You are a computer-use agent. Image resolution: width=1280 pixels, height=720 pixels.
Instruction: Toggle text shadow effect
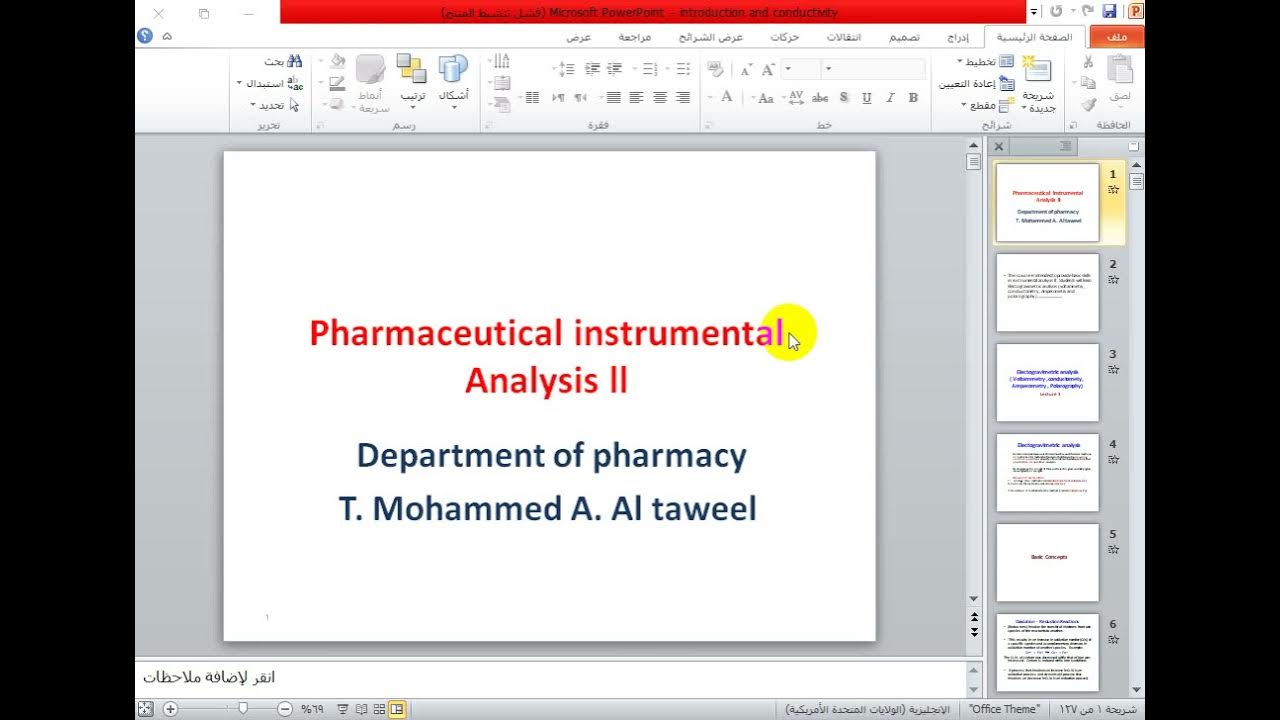(x=843, y=98)
